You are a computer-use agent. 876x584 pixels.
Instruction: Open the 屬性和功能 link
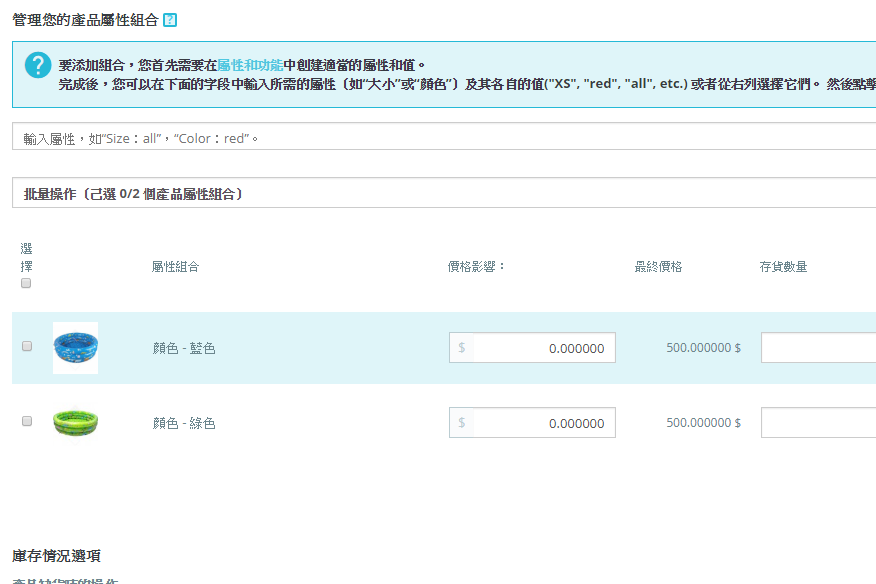pyautogui.click(x=250, y=64)
